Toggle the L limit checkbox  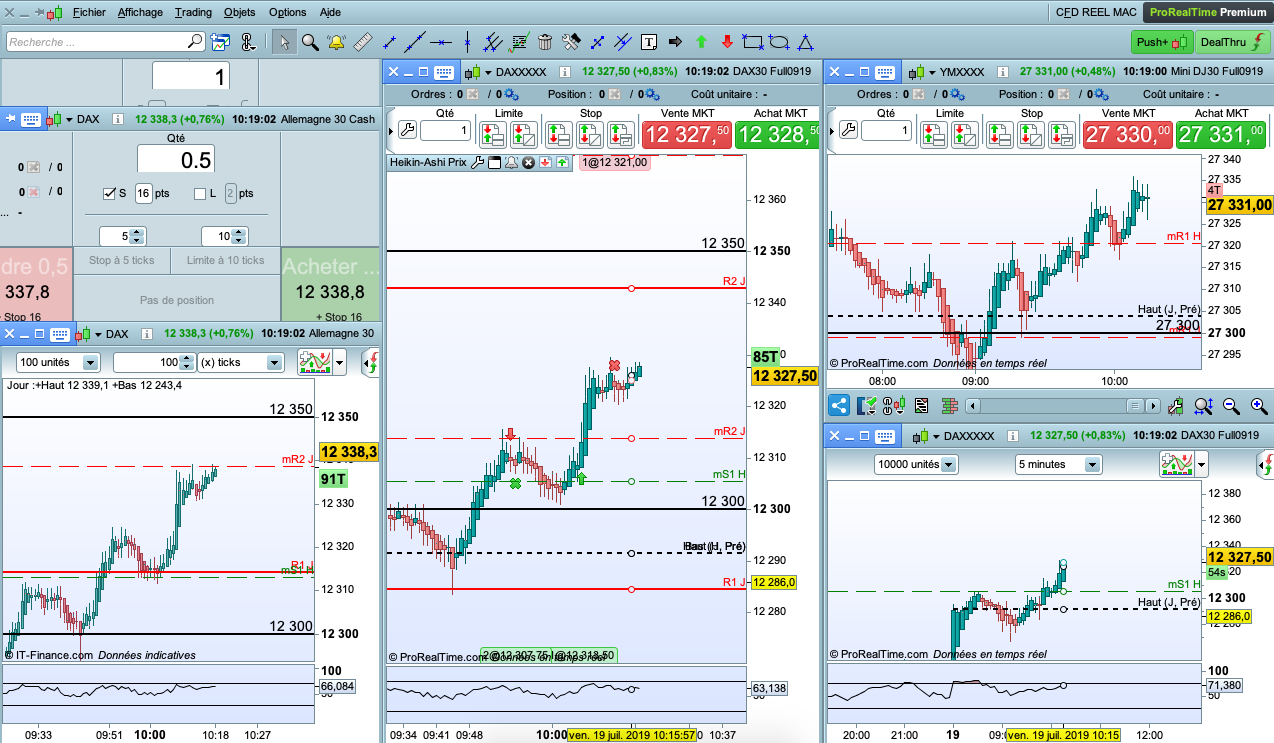(200, 193)
